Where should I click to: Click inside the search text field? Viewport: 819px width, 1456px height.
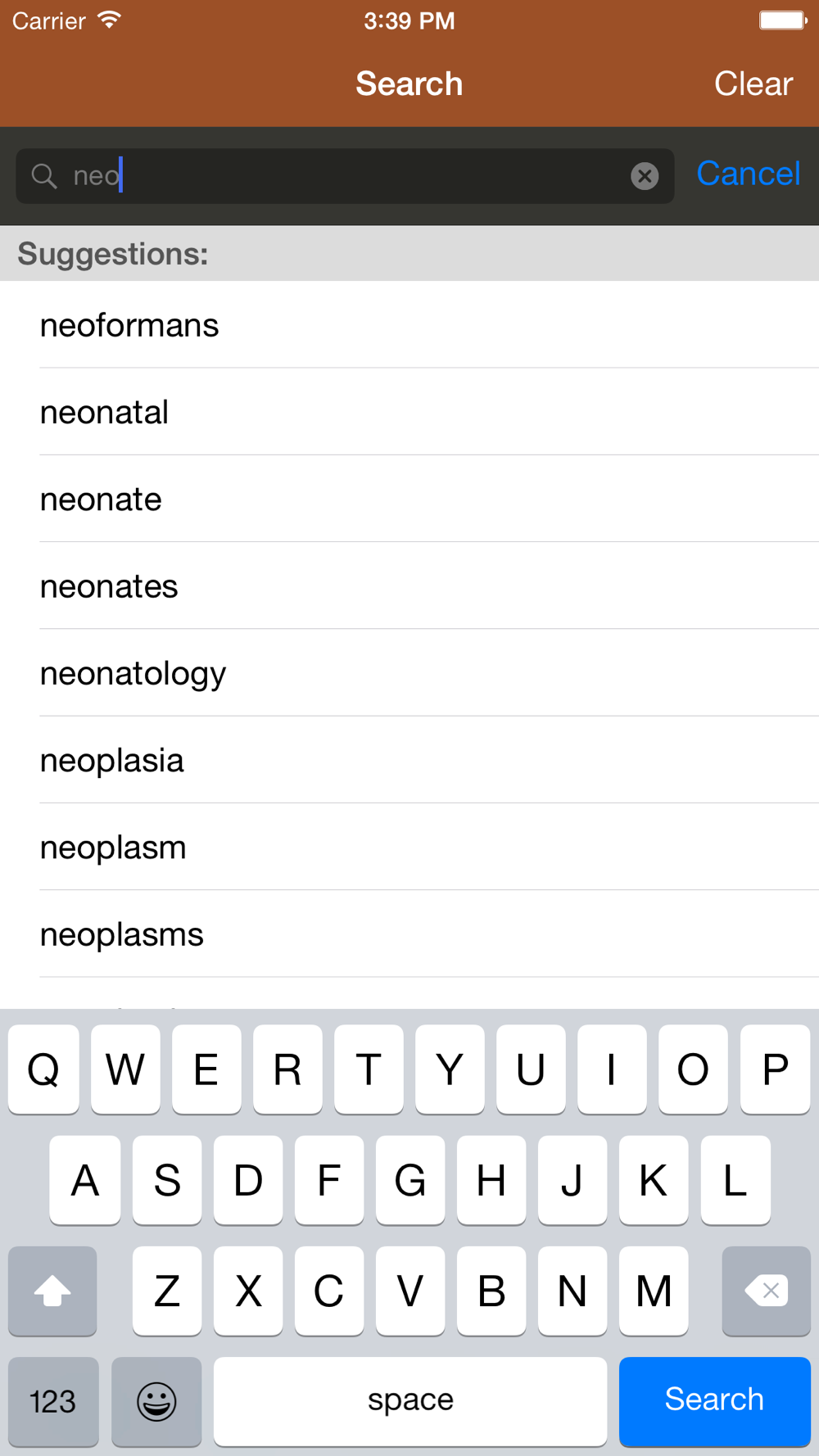(x=345, y=176)
